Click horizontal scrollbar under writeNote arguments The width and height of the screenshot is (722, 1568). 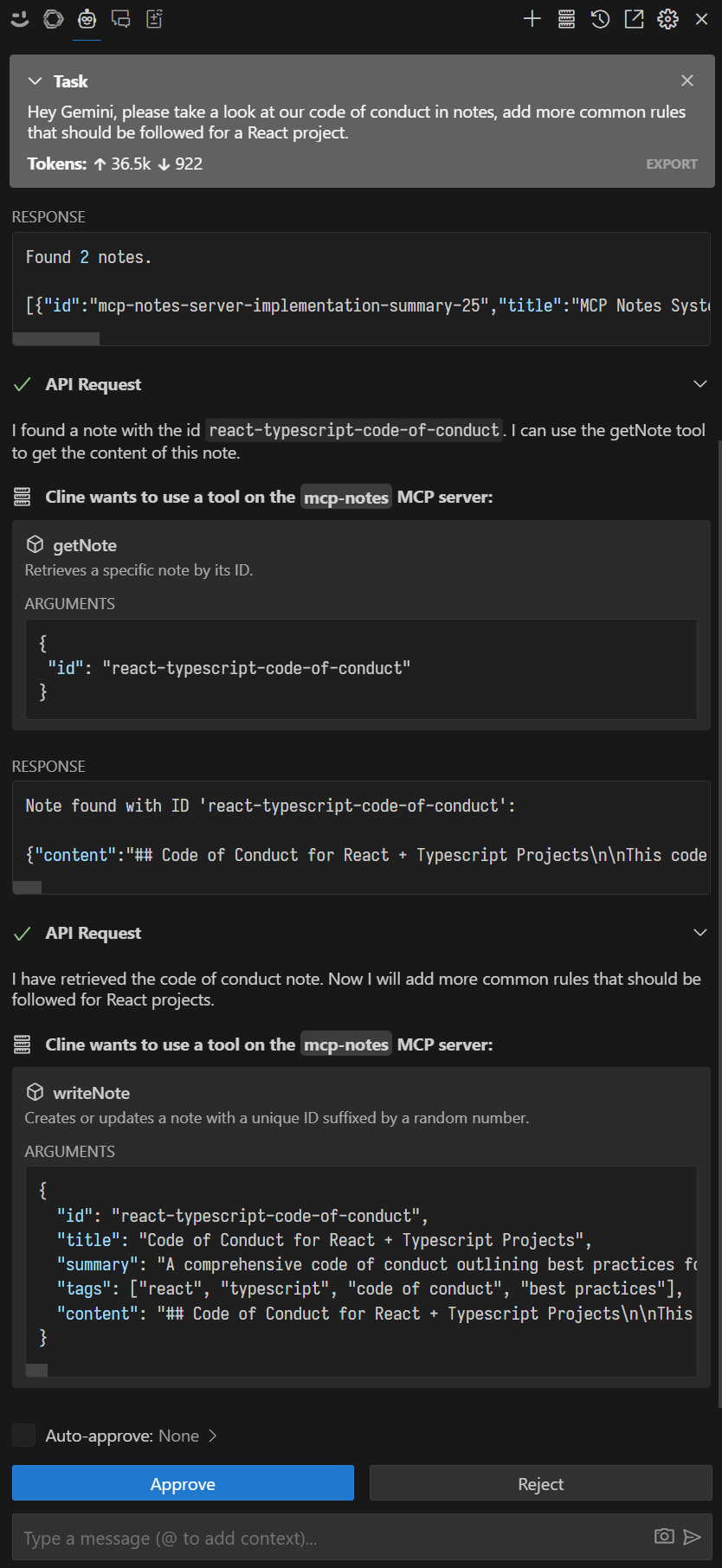(37, 1370)
